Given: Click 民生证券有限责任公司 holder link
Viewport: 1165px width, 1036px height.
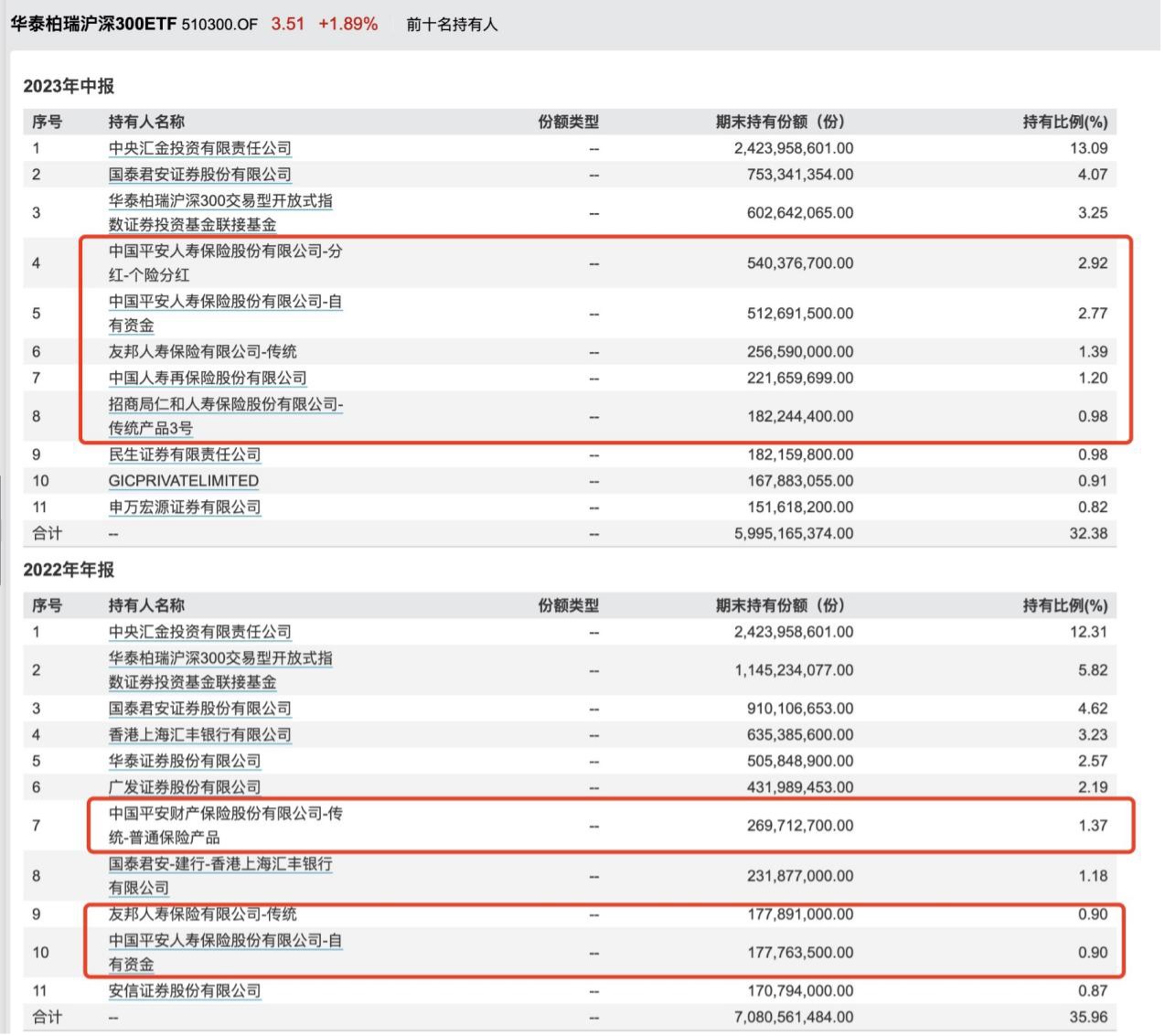Looking at the screenshot, I should [185, 455].
